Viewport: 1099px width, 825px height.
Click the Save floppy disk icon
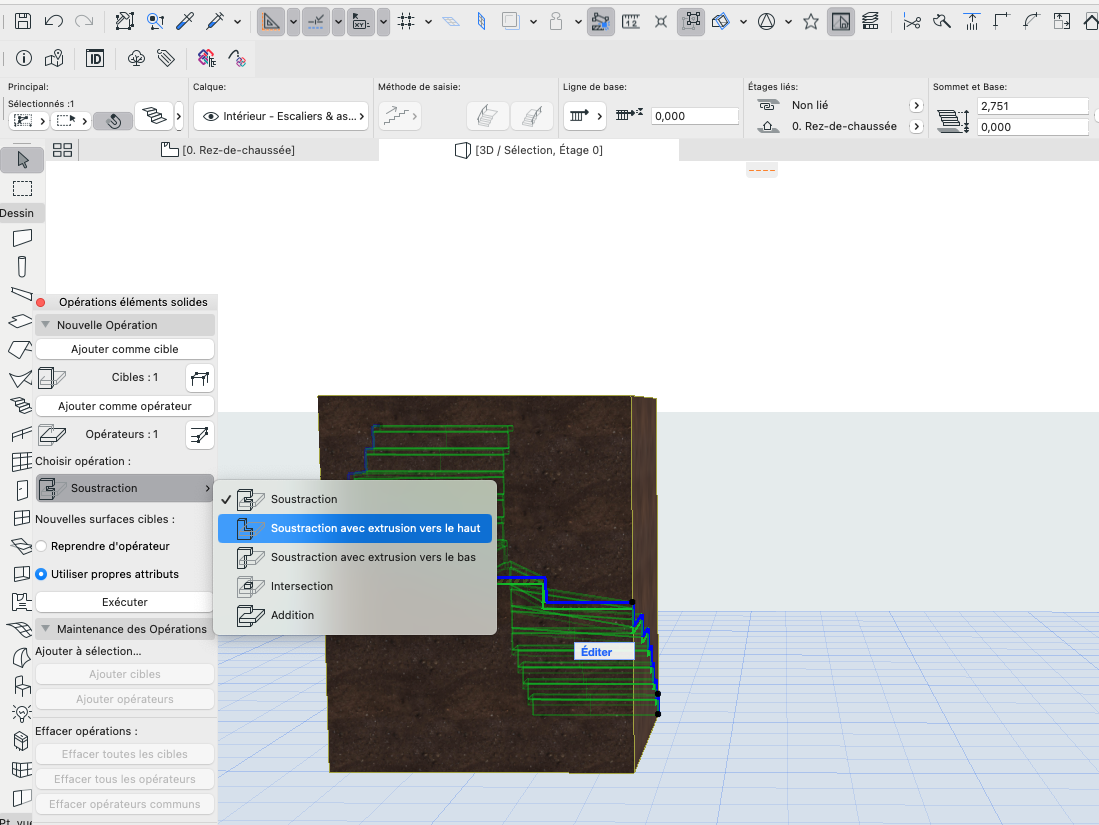(x=23, y=21)
